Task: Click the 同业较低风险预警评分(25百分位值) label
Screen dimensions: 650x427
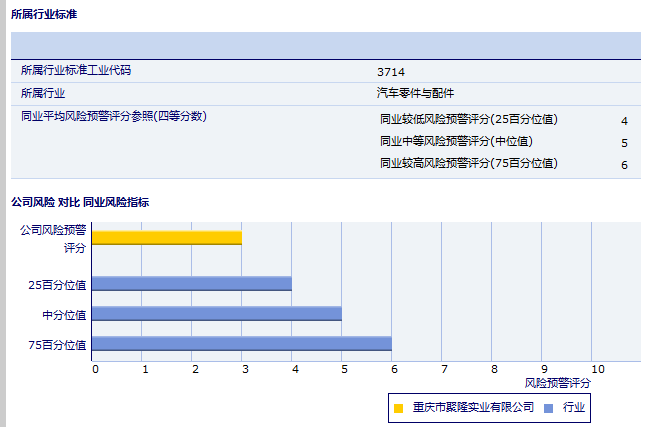Action: (469, 120)
